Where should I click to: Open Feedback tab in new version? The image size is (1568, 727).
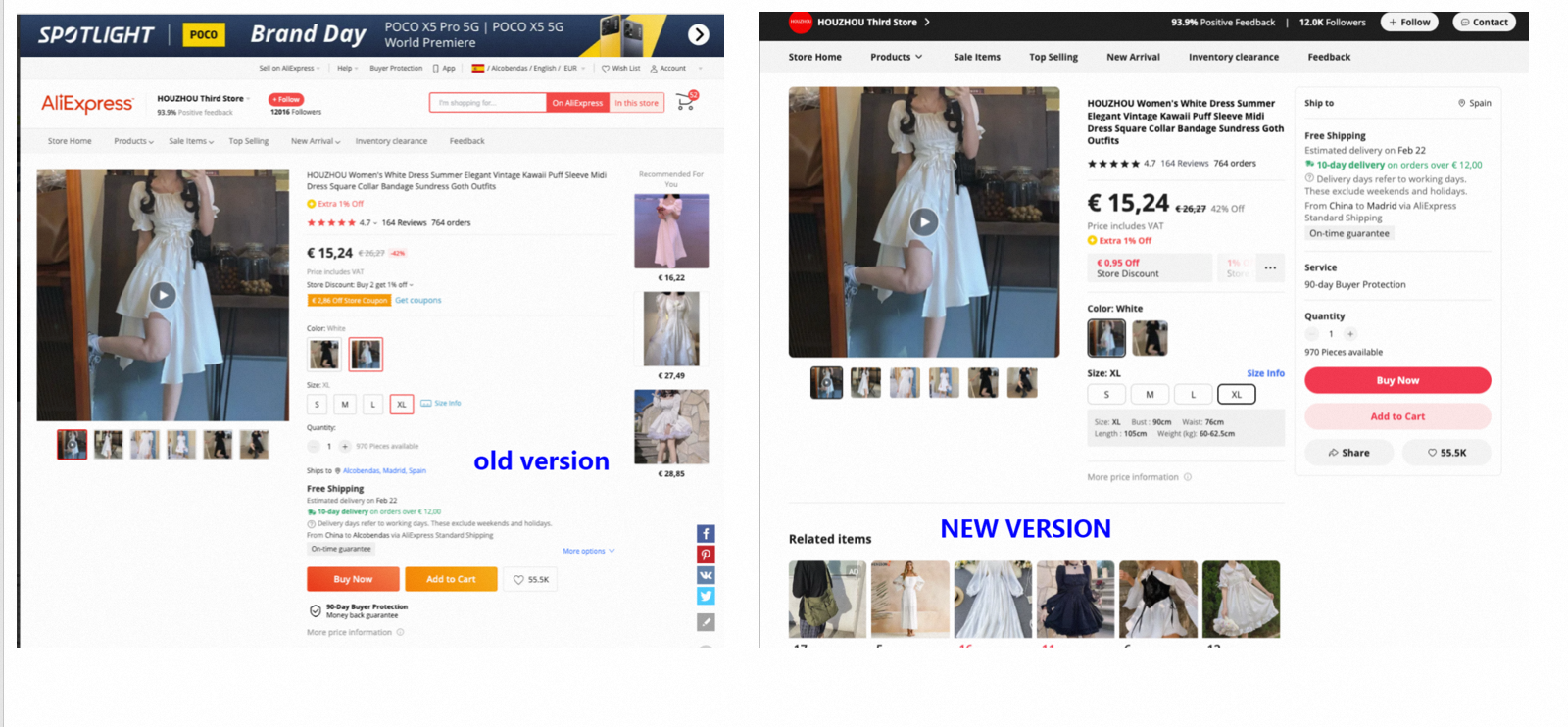tap(1329, 57)
